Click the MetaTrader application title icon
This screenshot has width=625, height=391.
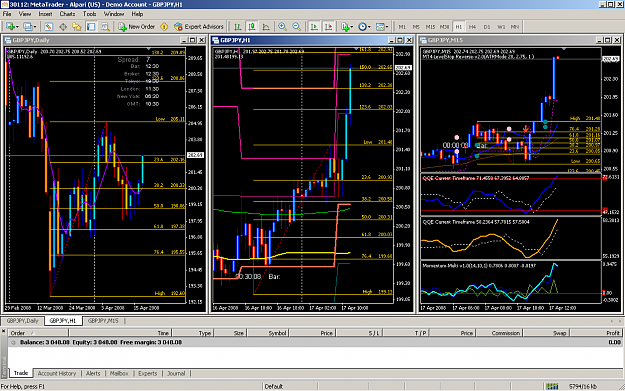coord(4,4)
